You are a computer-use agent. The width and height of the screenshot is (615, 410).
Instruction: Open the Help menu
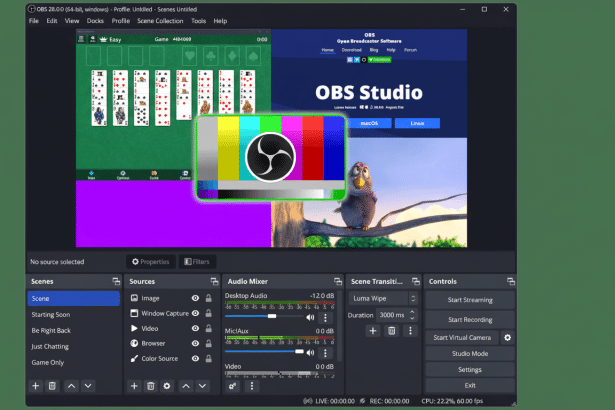point(220,21)
